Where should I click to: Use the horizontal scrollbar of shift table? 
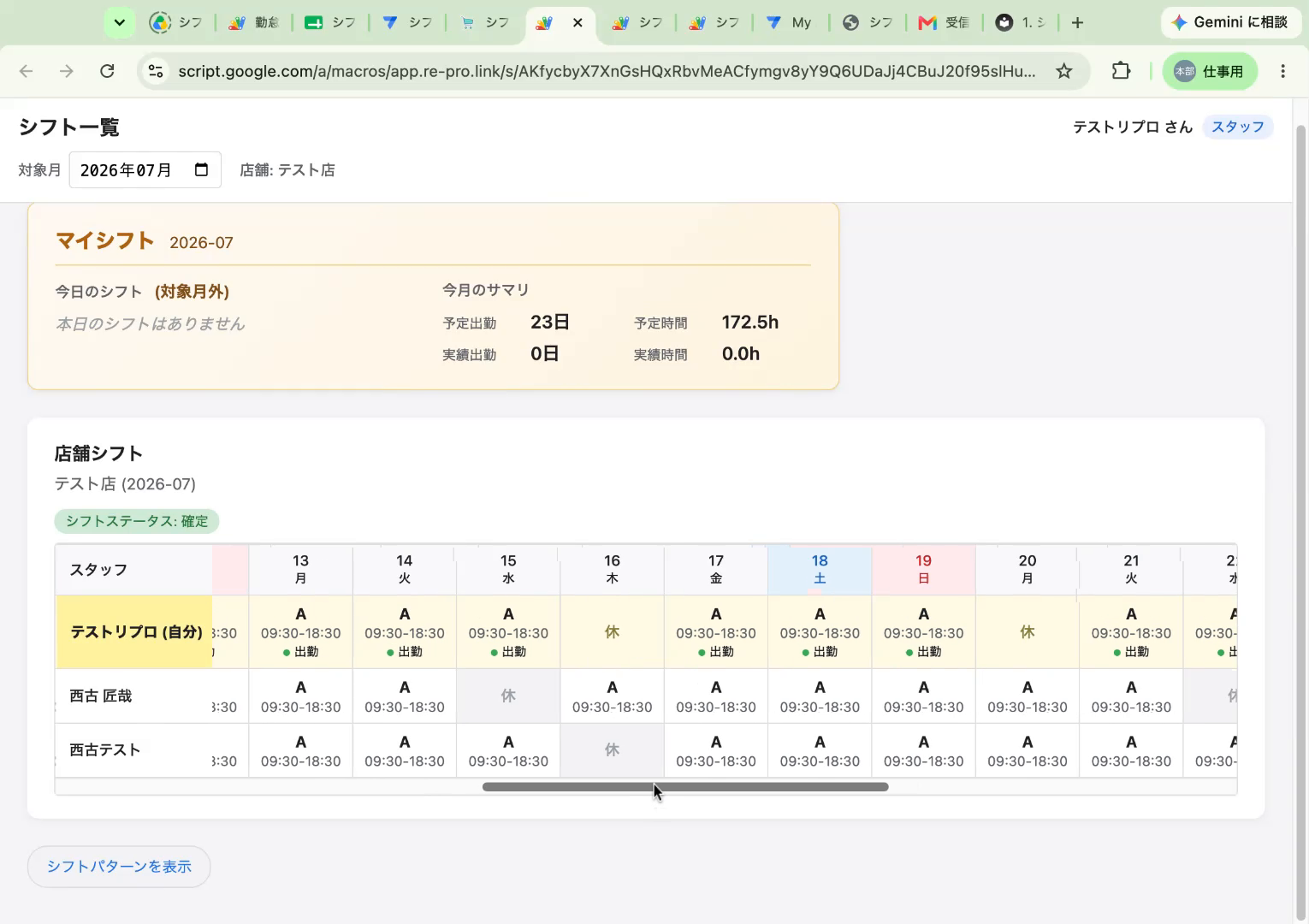(x=685, y=787)
